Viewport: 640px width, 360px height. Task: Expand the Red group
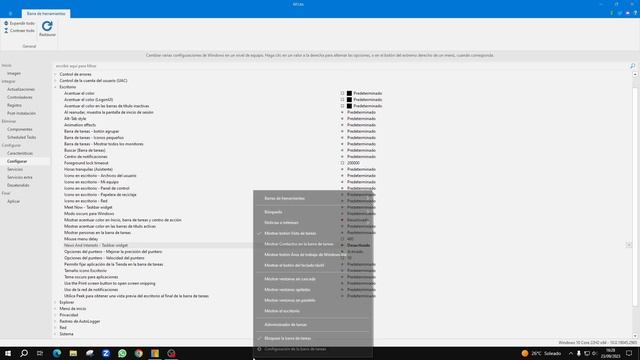[x=56, y=328]
